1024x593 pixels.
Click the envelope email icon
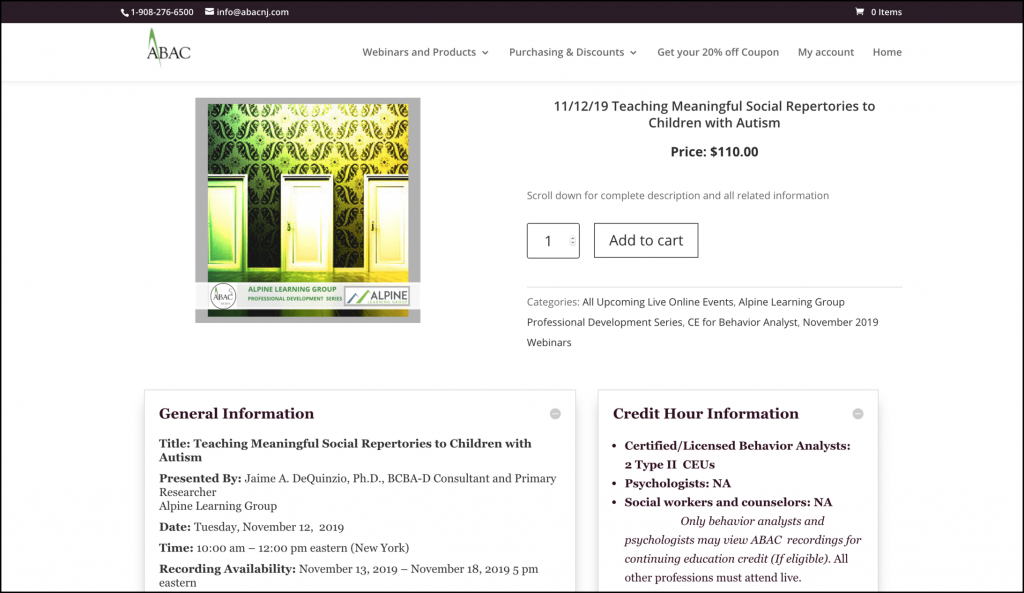[x=209, y=12]
